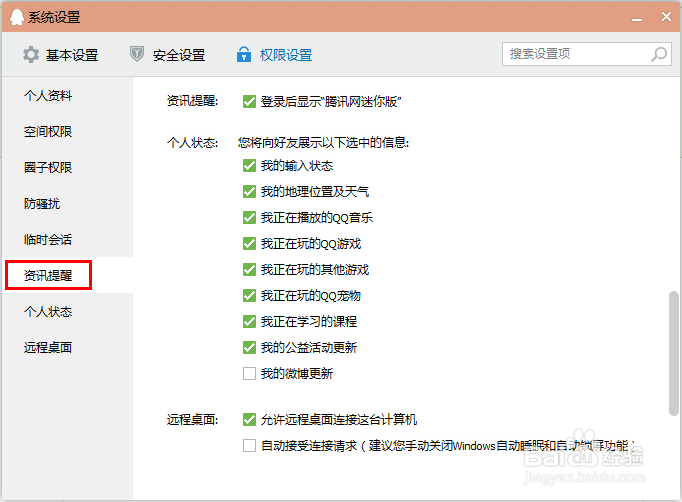
Task: Click the 资讯提醒: section label
Action: pyautogui.click(x=192, y=101)
